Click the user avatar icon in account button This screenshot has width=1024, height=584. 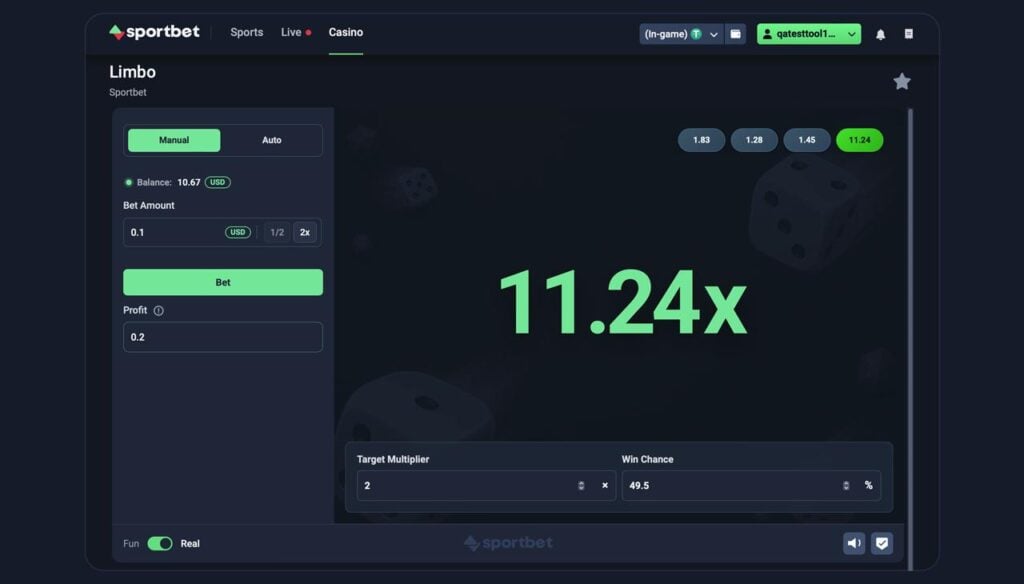[767, 34]
